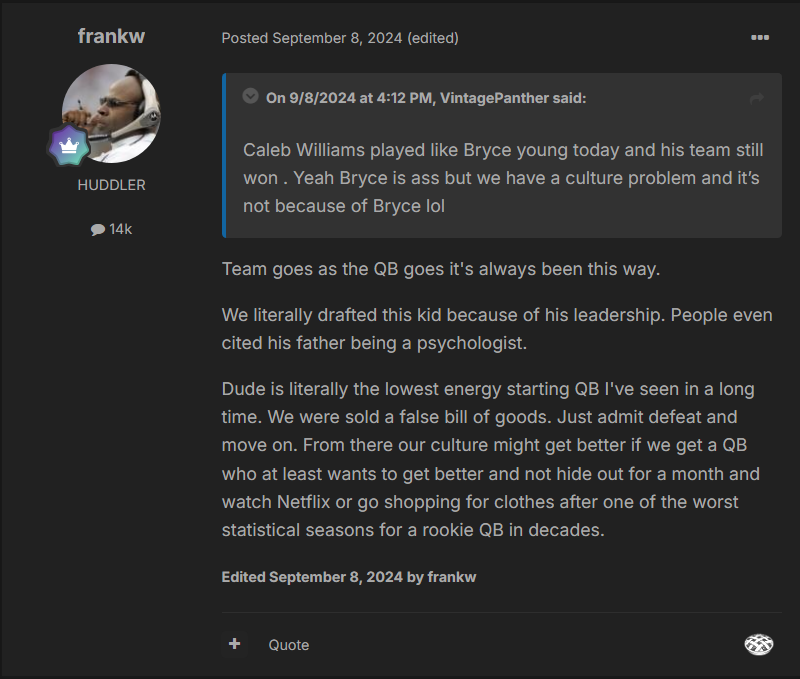Click the (edited) label beside post date
Image resolution: width=800 pixels, height=679 pixels.
[433, 38]
